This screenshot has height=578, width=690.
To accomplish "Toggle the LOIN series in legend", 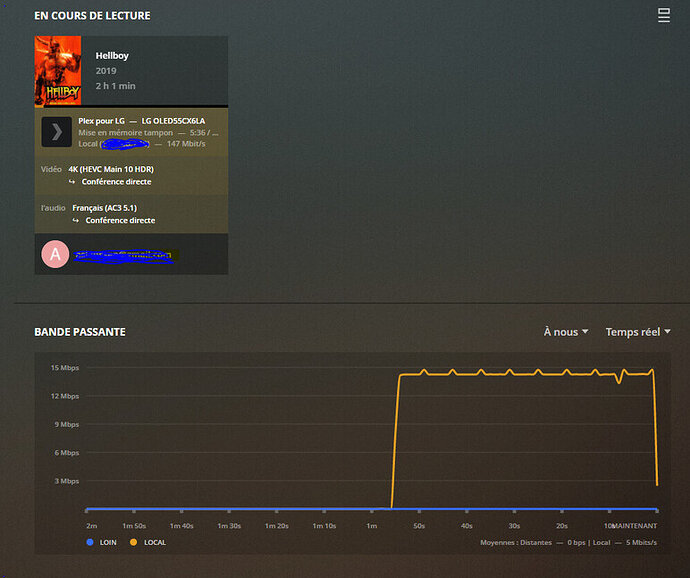I will (102, 542).
